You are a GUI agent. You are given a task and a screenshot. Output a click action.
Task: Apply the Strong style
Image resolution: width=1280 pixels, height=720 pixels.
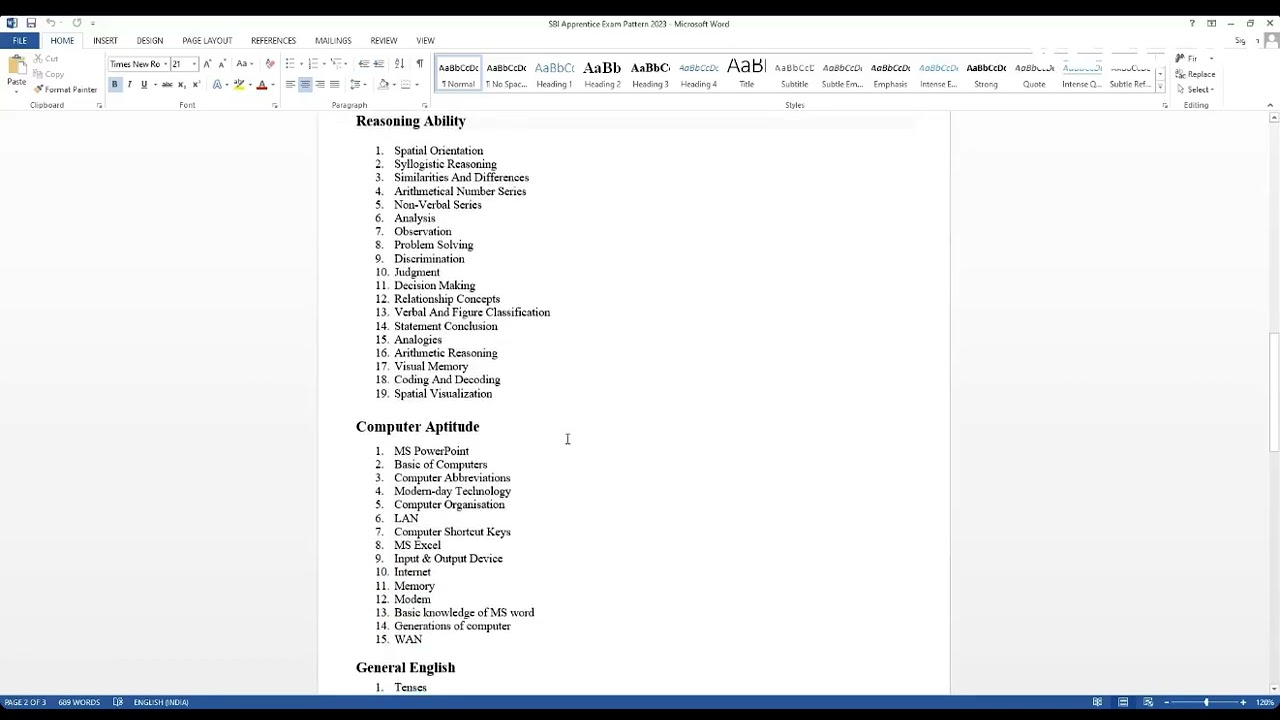986,74
